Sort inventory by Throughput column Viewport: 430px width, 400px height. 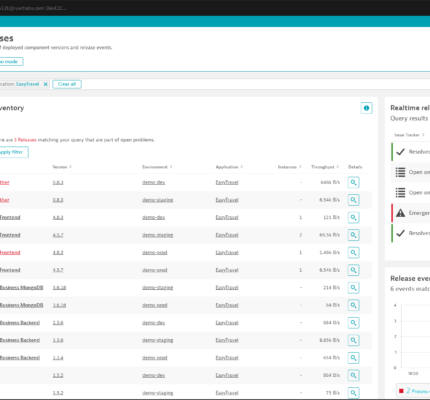point(325,167)
